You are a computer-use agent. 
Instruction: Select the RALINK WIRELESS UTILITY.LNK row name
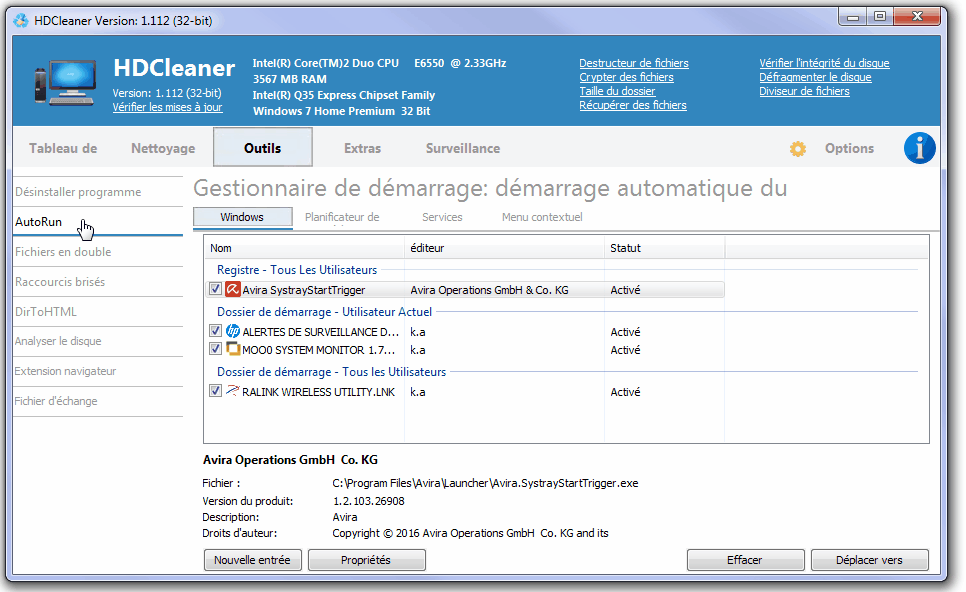(319, 392)
